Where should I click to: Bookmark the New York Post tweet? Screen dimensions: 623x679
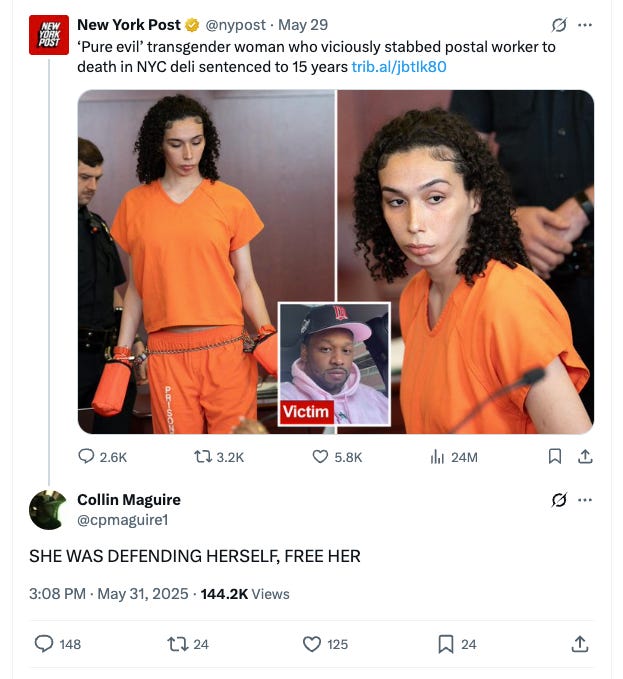555,456
